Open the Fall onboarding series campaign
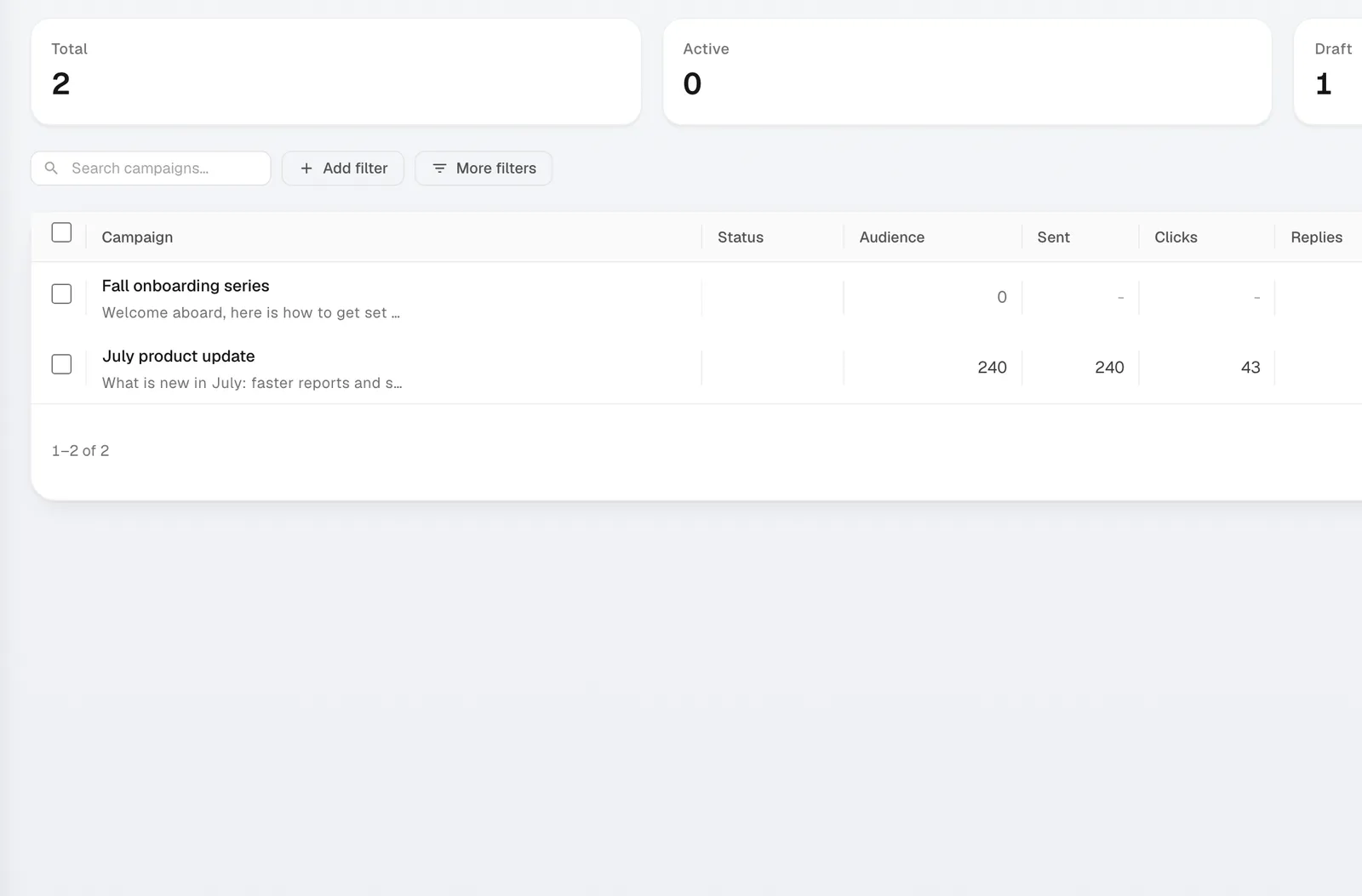Viewport: 1362px width, 896px height. click(186, 286)
